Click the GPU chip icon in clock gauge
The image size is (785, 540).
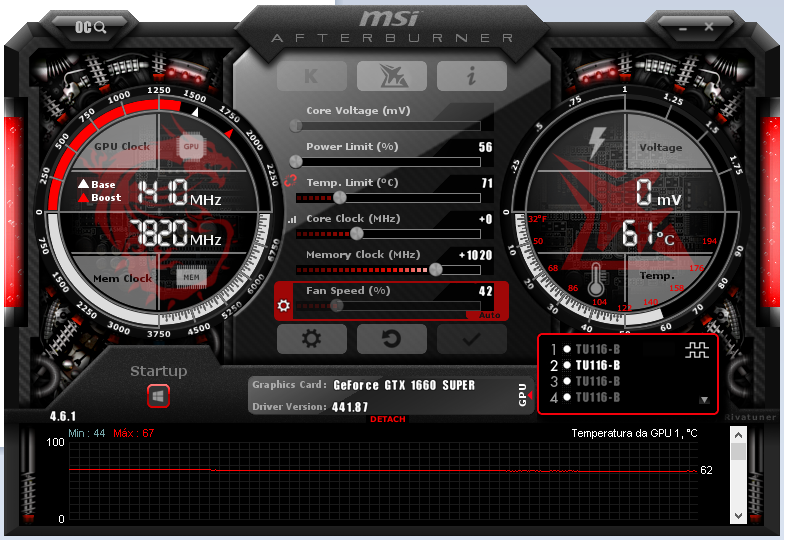point(191,147)
